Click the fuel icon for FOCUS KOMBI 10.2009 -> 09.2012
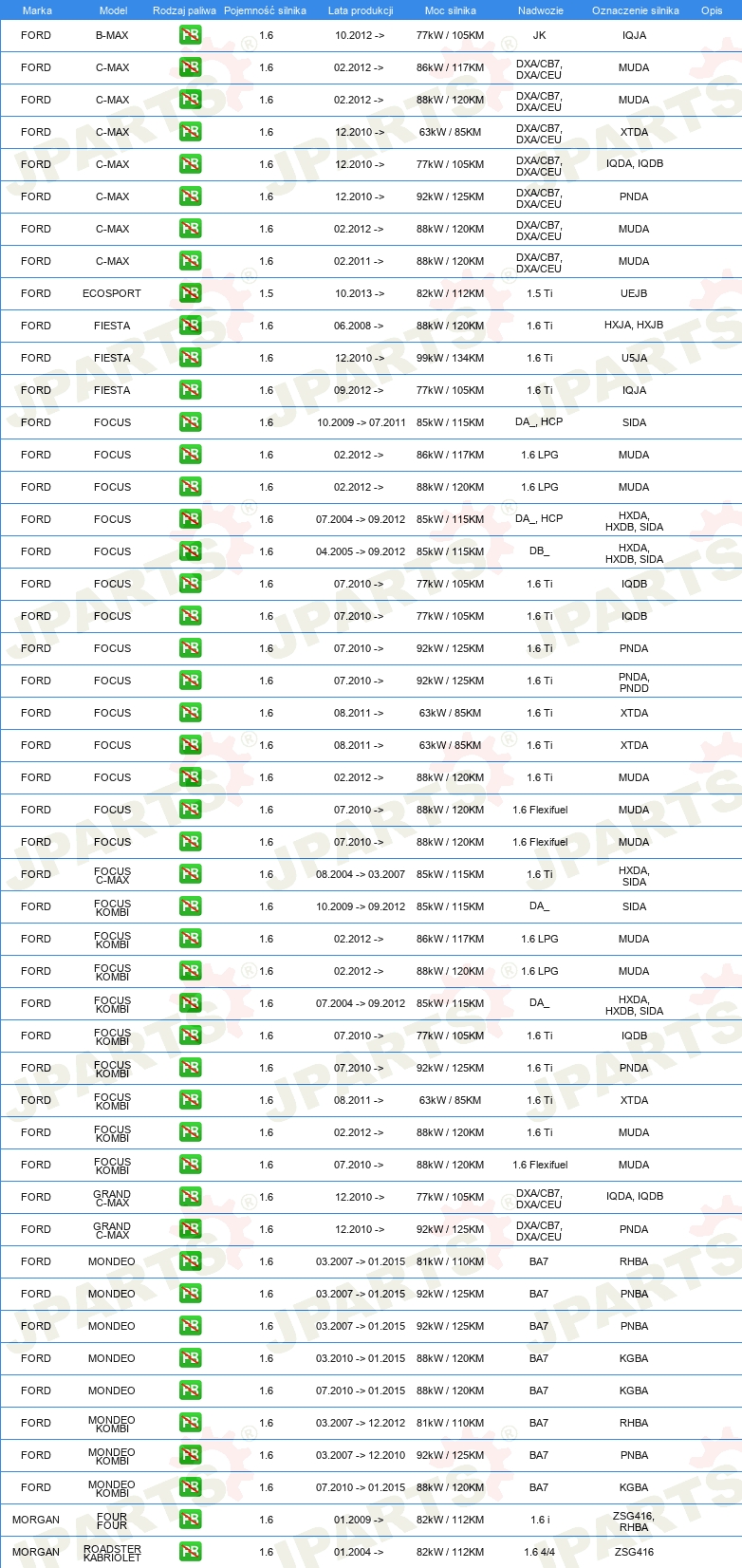Viewport: 742px width, 1568px height. coord(190,907)
